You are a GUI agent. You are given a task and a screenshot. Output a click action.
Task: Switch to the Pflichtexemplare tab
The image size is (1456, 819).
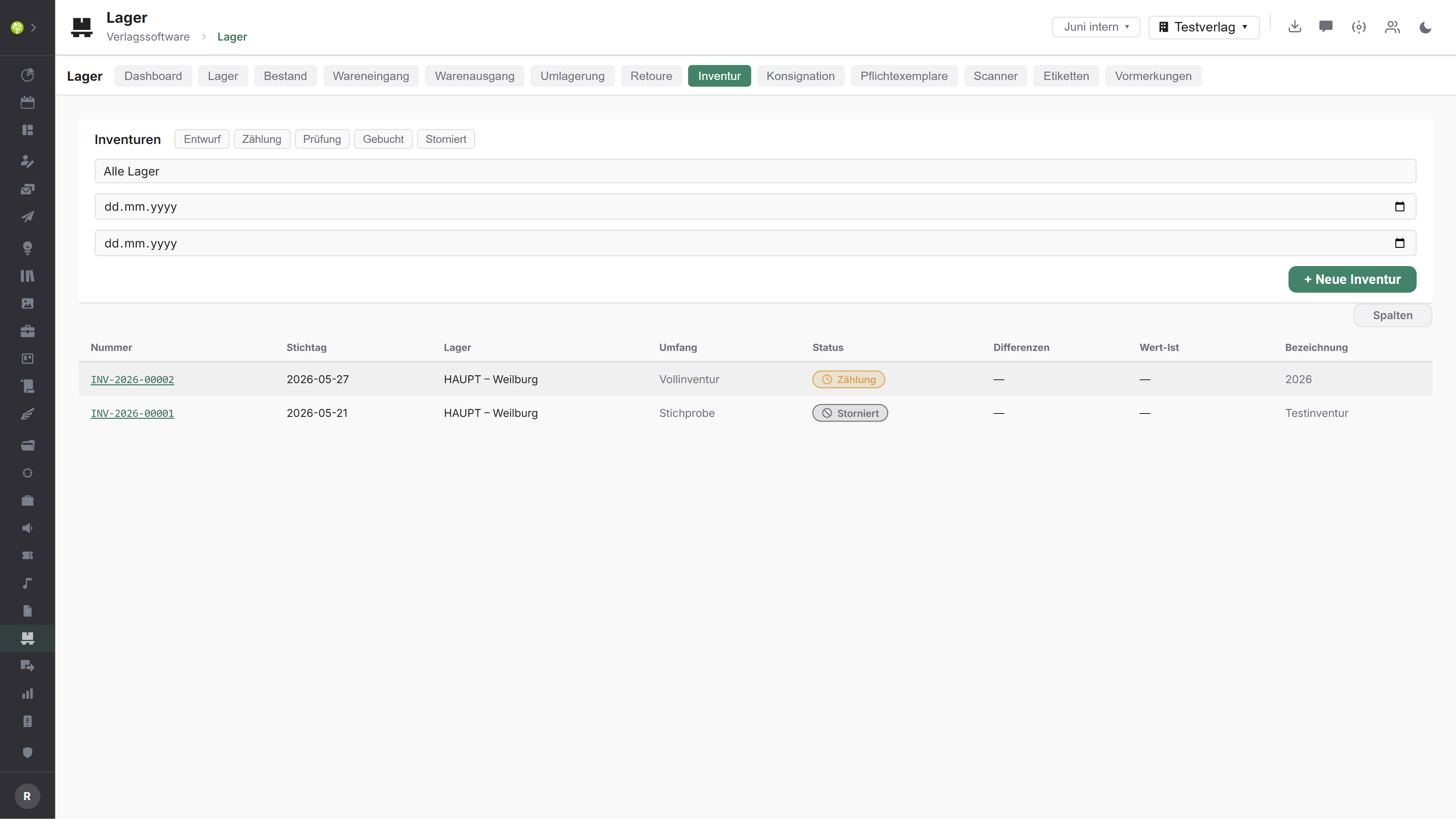click(x=904, y=76)
